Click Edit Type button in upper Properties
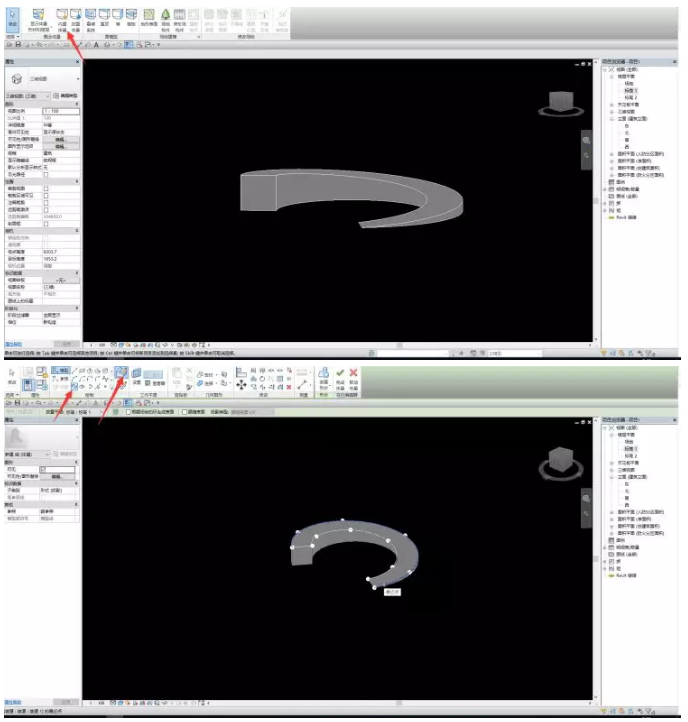The width and height of the screenshot is (688, 722). click(65, 96)
